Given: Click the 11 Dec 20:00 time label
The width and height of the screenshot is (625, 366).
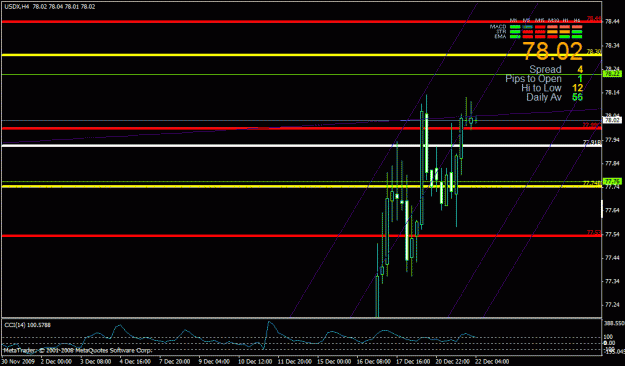Looking at the screenshot, I should coord(295,362).
